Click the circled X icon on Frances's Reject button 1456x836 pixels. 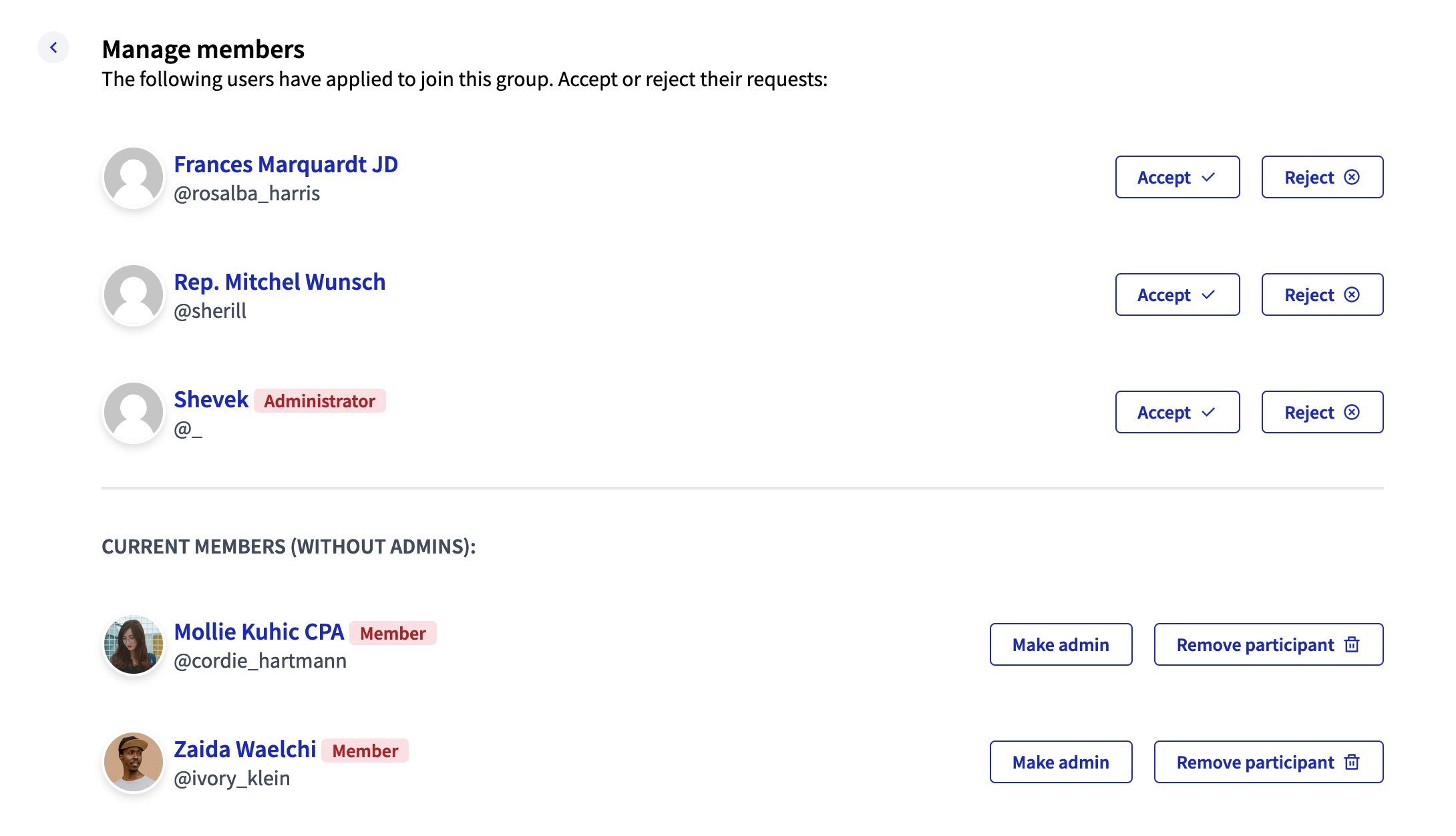point(1352,176)
